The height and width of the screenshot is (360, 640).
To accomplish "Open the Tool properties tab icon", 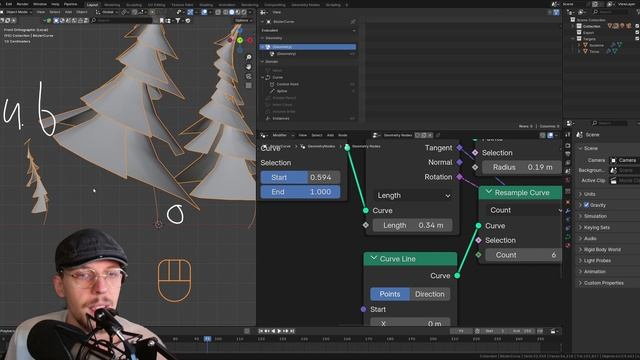I will tap(568, 134).
